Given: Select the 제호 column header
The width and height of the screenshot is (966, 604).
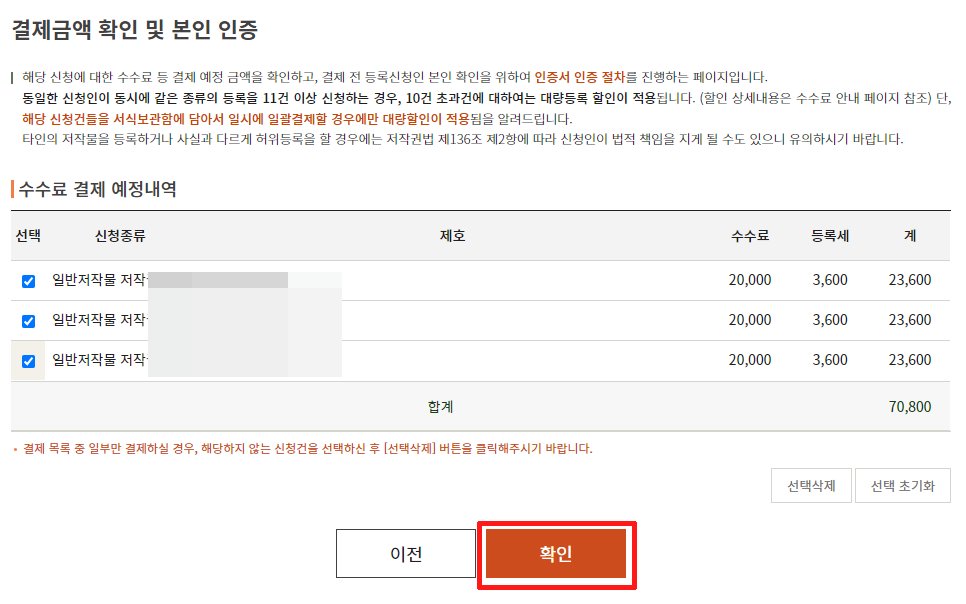Looking at the screenshot, I should (x=453, y=236).
